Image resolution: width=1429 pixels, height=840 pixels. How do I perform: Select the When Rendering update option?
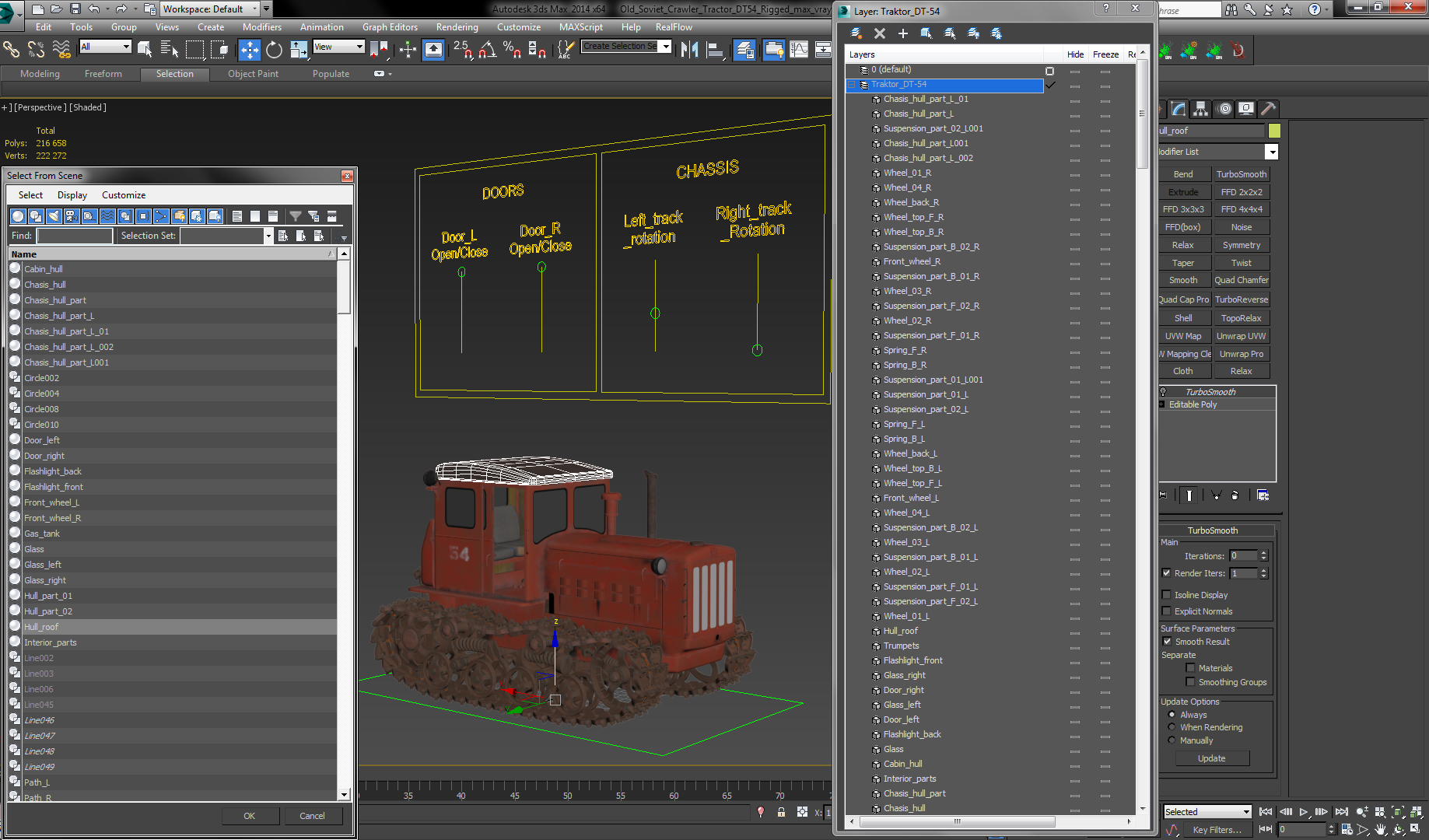coord(1172,726)
